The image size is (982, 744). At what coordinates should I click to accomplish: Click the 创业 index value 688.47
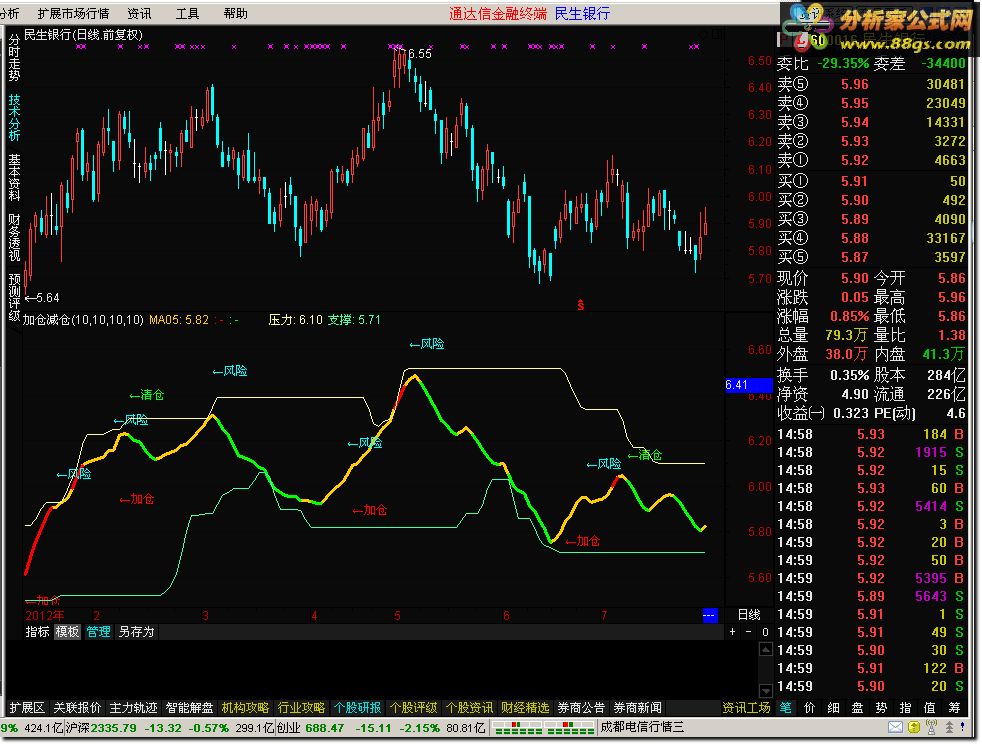[324, 728]
